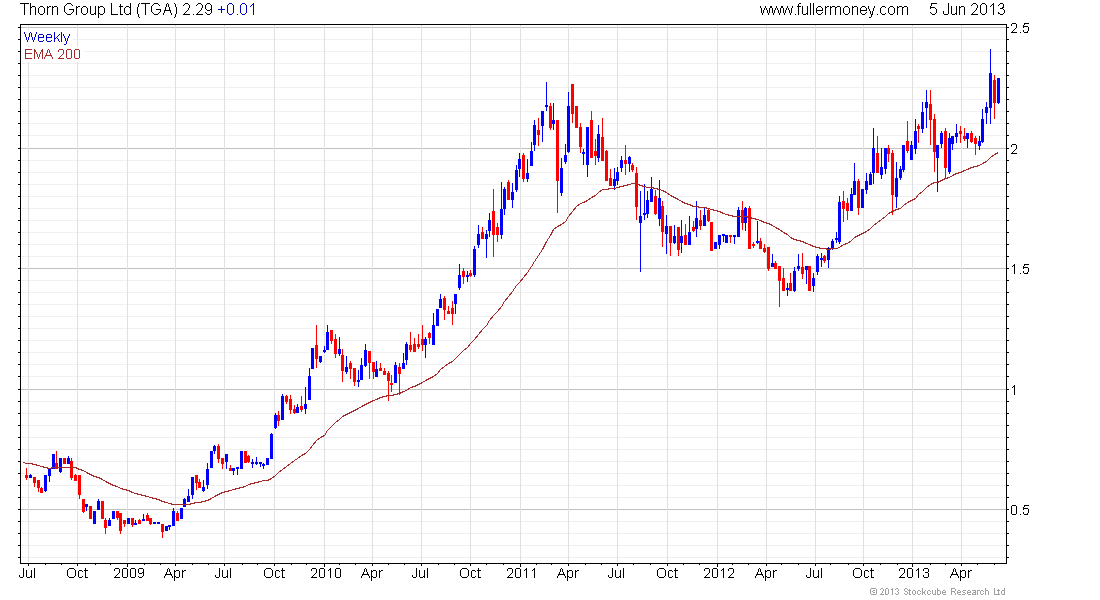Click the '2009' year label on time axis
This screenshot has height=600, width=1100.
(129, 573)
